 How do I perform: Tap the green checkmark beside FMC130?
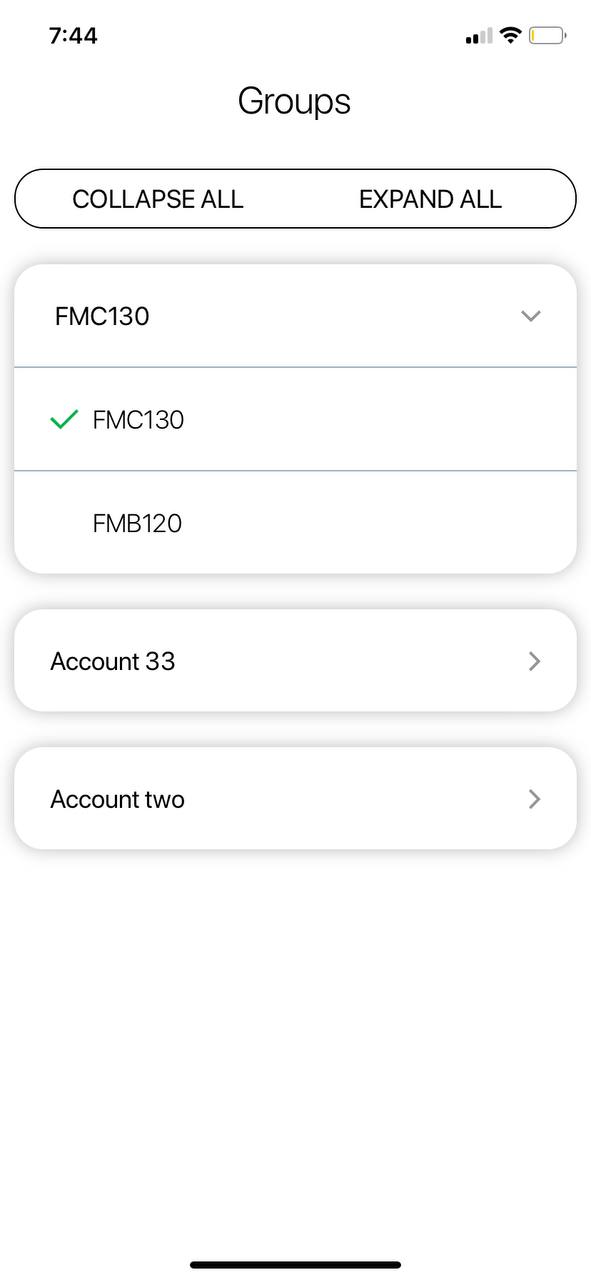(x=63, y=420)
